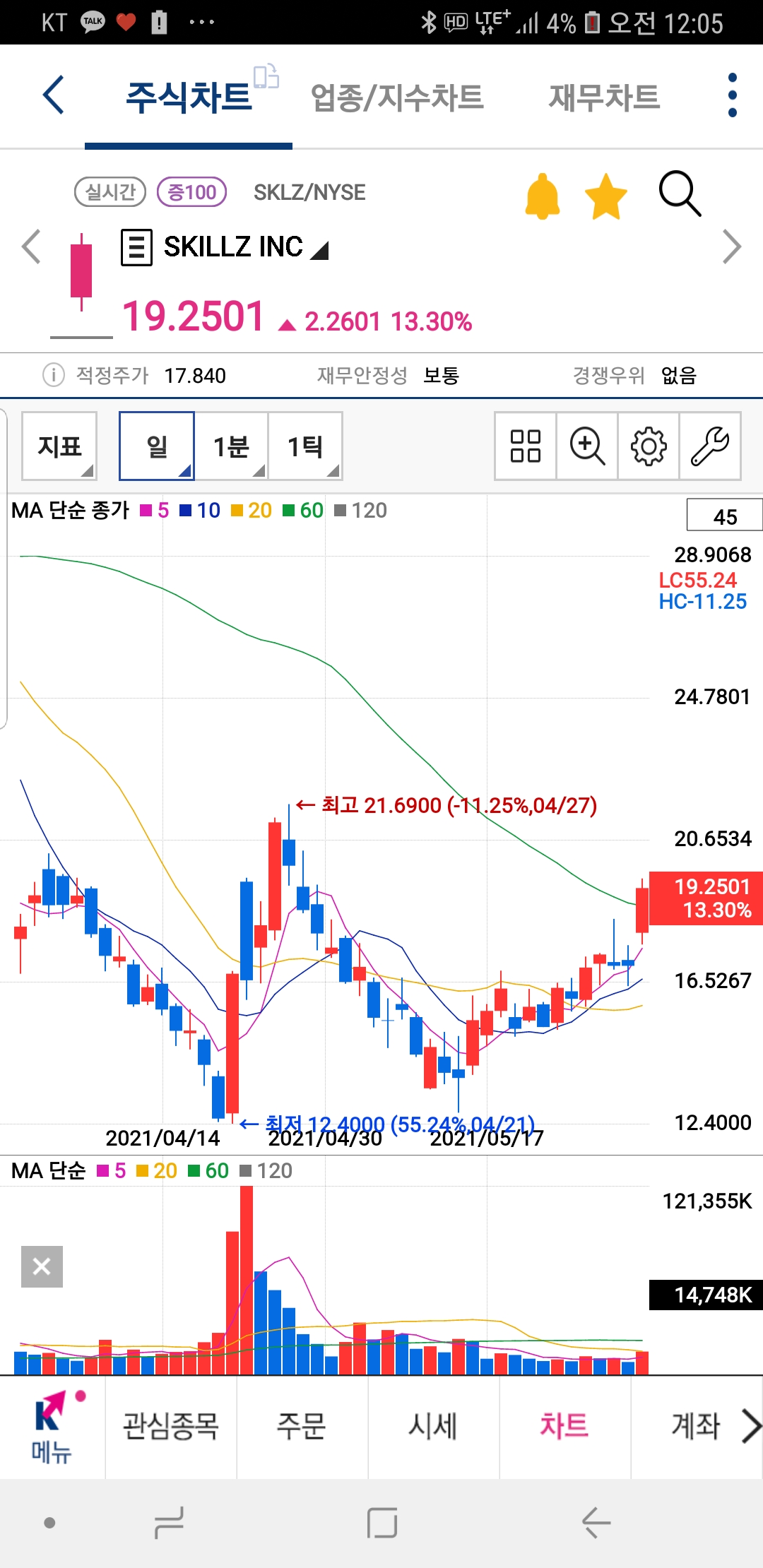Go to previous stock with left chevron

(31, 247)
